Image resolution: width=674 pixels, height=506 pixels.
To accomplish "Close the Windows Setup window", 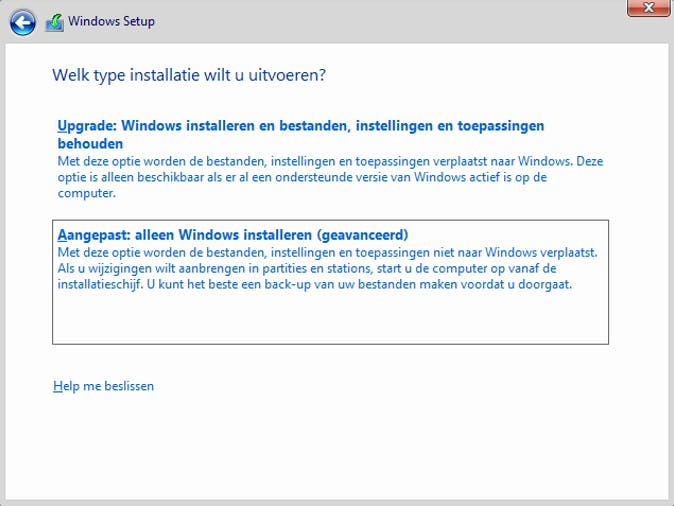I will coord(648,8).
